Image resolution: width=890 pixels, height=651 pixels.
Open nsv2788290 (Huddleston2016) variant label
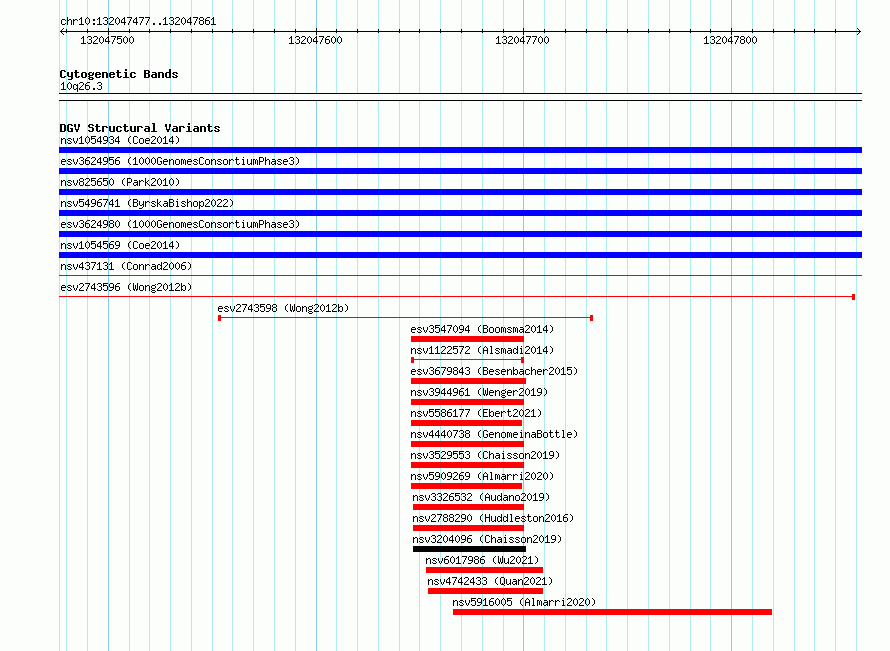[x=493, y=518]
